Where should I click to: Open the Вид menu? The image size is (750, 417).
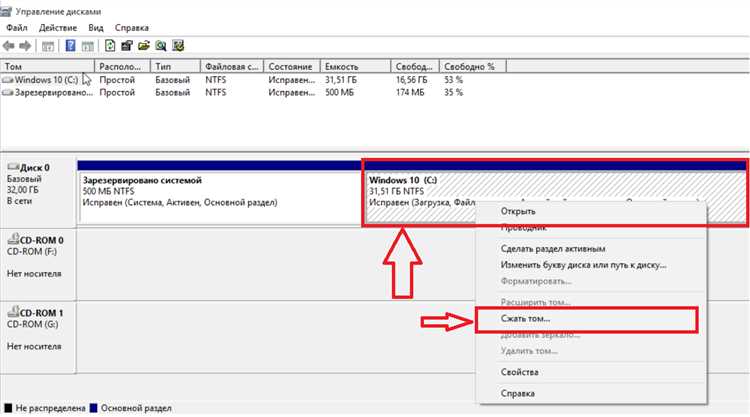point(96,28)
